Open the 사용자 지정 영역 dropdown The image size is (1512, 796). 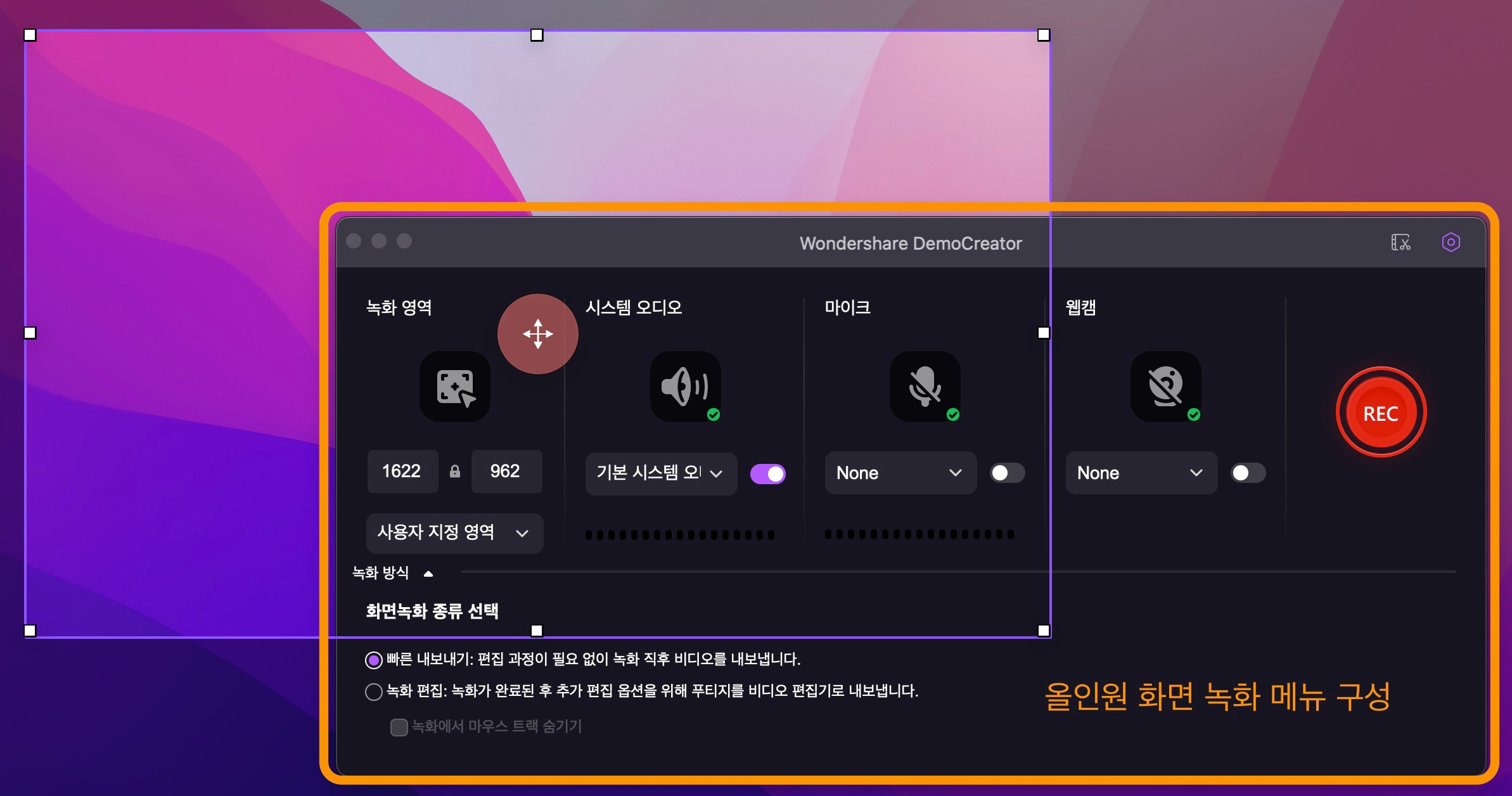(x=454, y=533)
